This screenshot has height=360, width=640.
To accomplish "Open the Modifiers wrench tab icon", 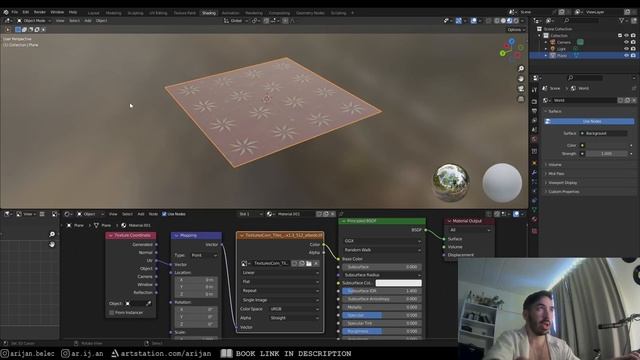I will pyautogui.click(x=534, y=173).
